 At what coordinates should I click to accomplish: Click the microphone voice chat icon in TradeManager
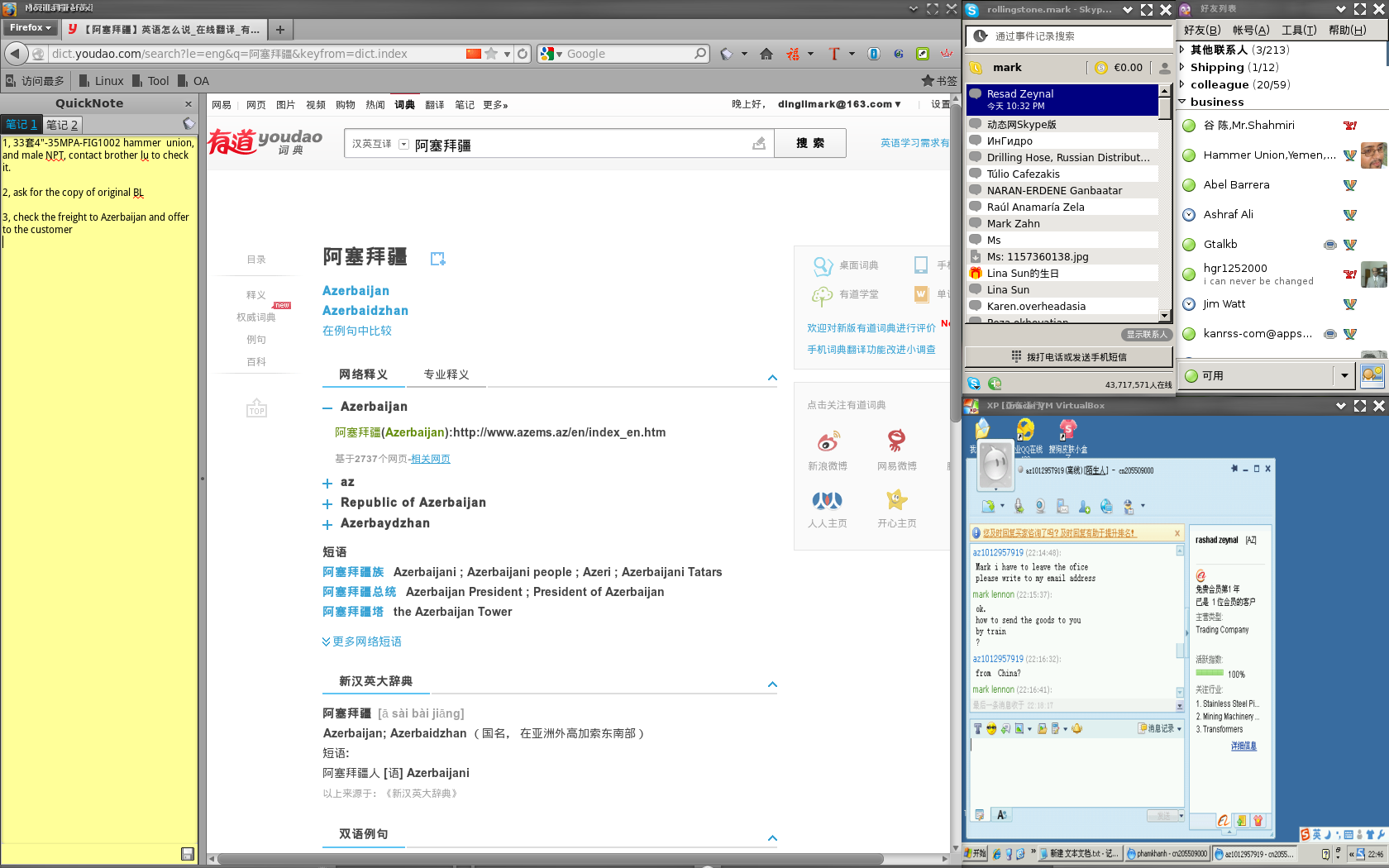pos(1019,506)
